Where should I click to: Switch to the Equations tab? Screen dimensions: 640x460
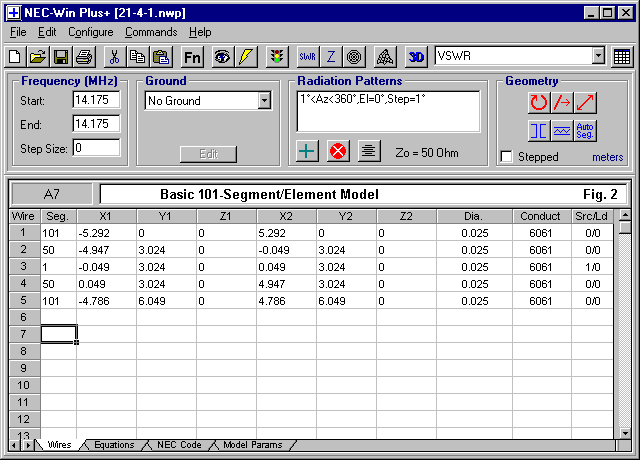(x=114, y=445)
